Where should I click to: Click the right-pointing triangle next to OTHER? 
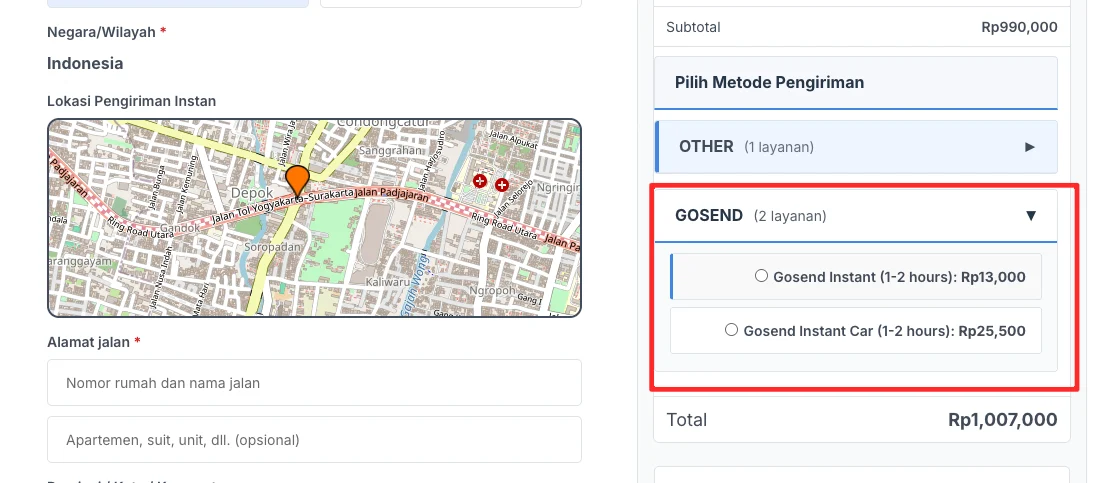pyautogui.click(x=1030, y=147)
